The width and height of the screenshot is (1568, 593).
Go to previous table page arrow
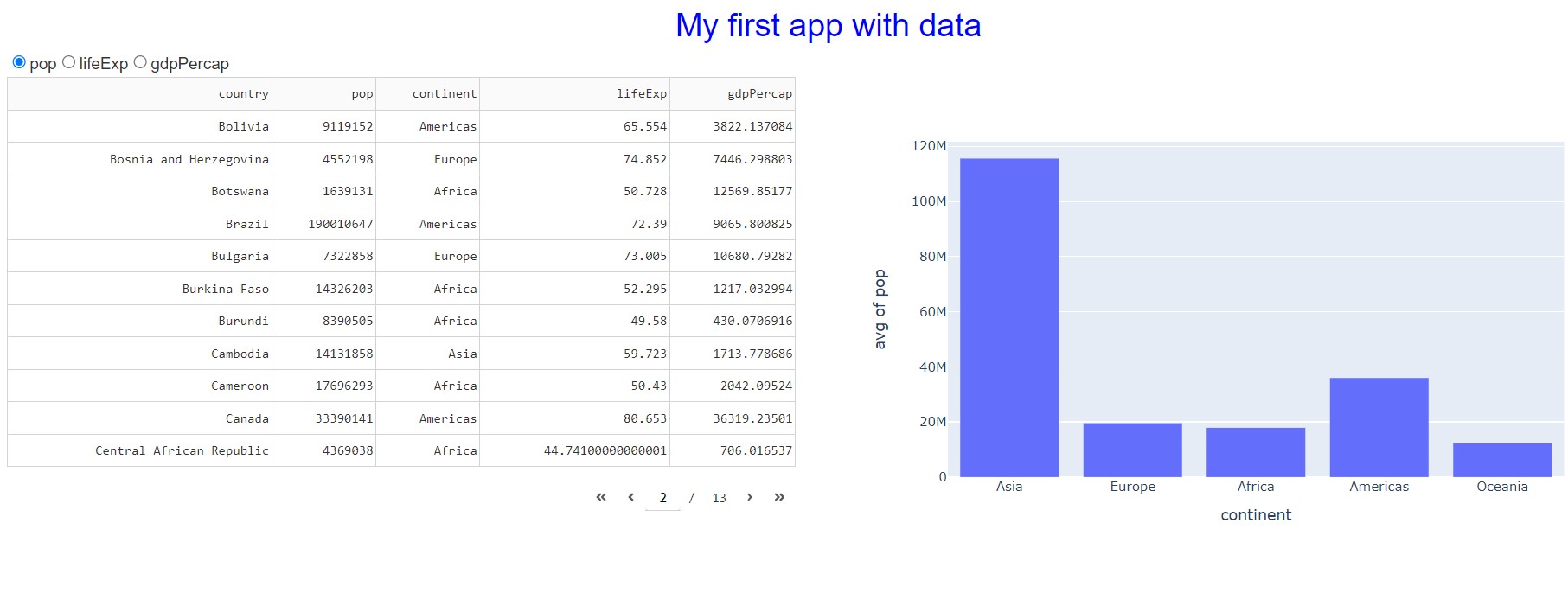tap(631, 497)
